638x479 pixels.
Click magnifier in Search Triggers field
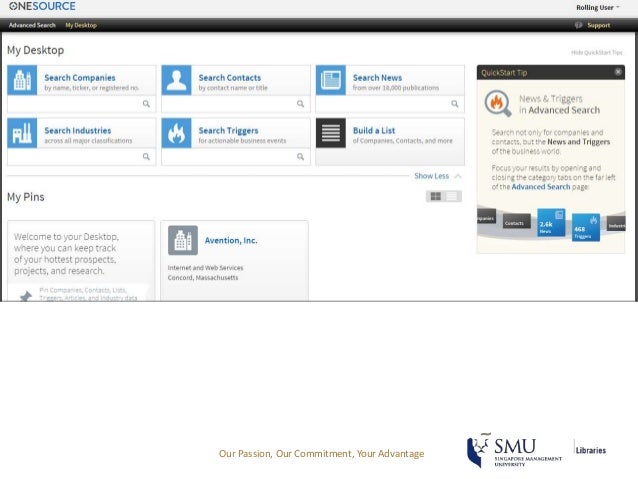[x=300, y=157]
